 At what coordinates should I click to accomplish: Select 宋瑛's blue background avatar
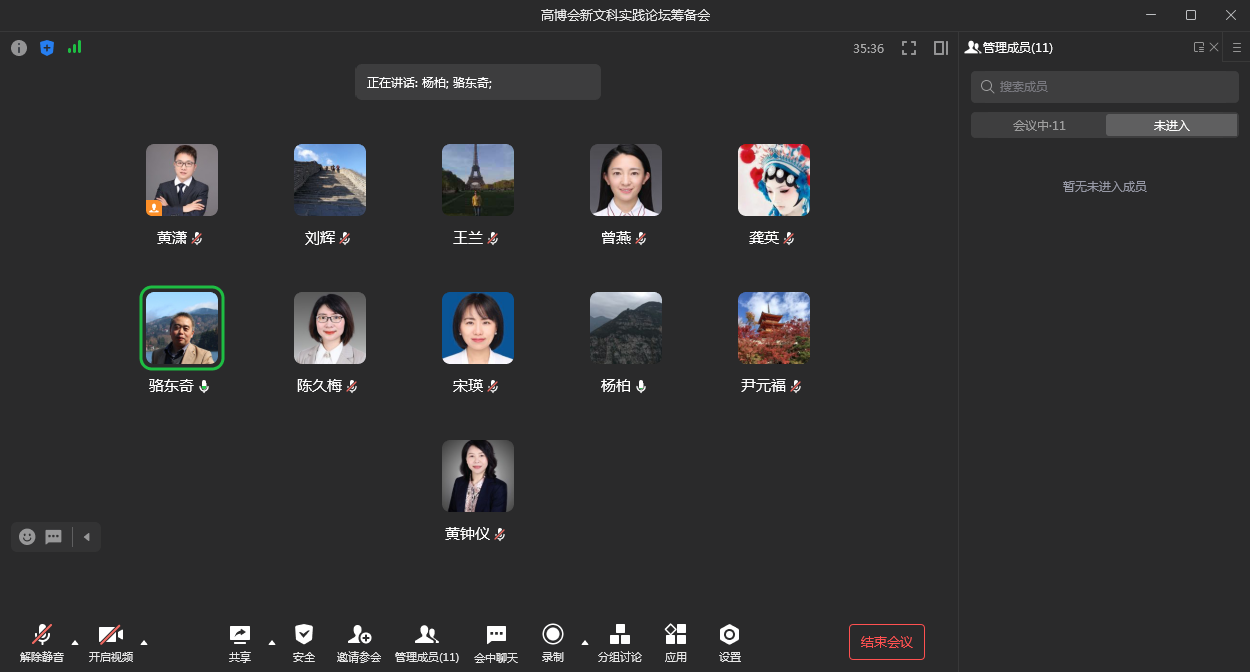coord(478,328)
